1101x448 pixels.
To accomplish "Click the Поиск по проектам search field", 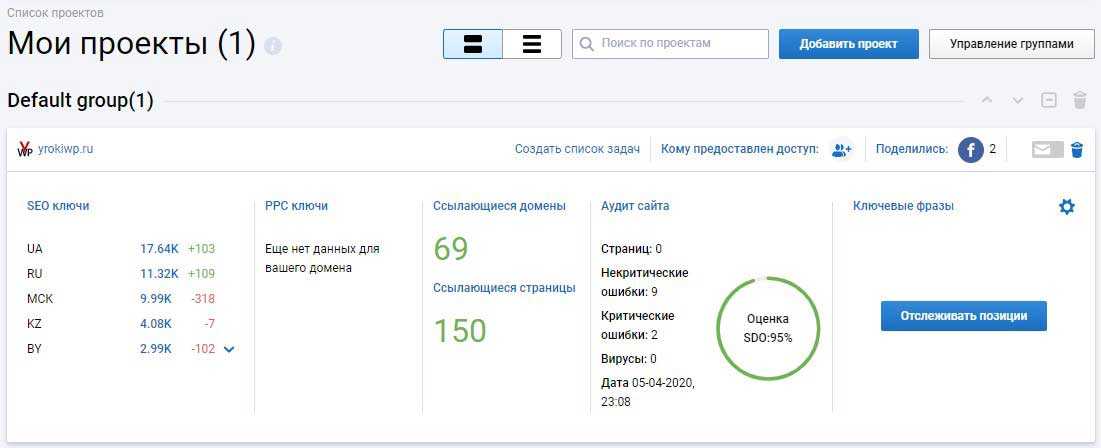I will [680, 44].
